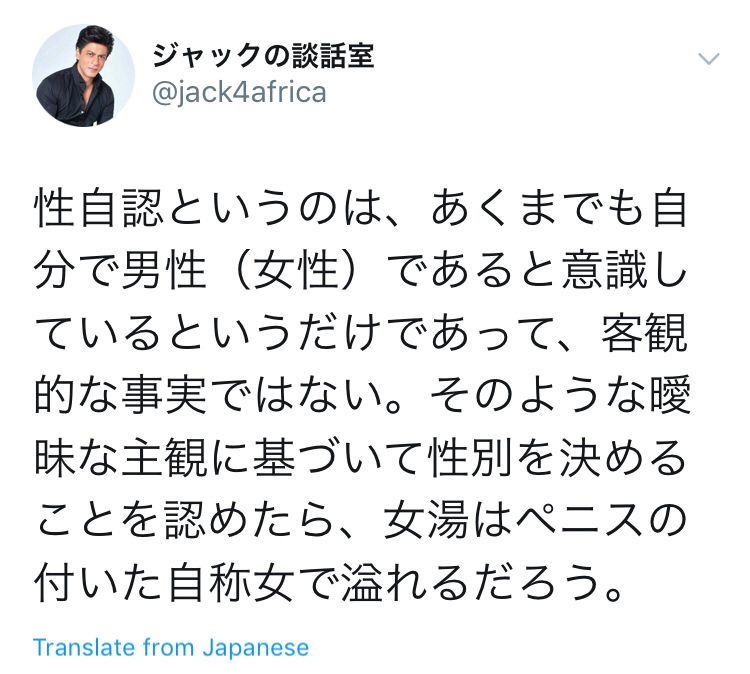Click last tweet line starting with 付いた自称女
The image size is (750, 674).
[329, 583]
